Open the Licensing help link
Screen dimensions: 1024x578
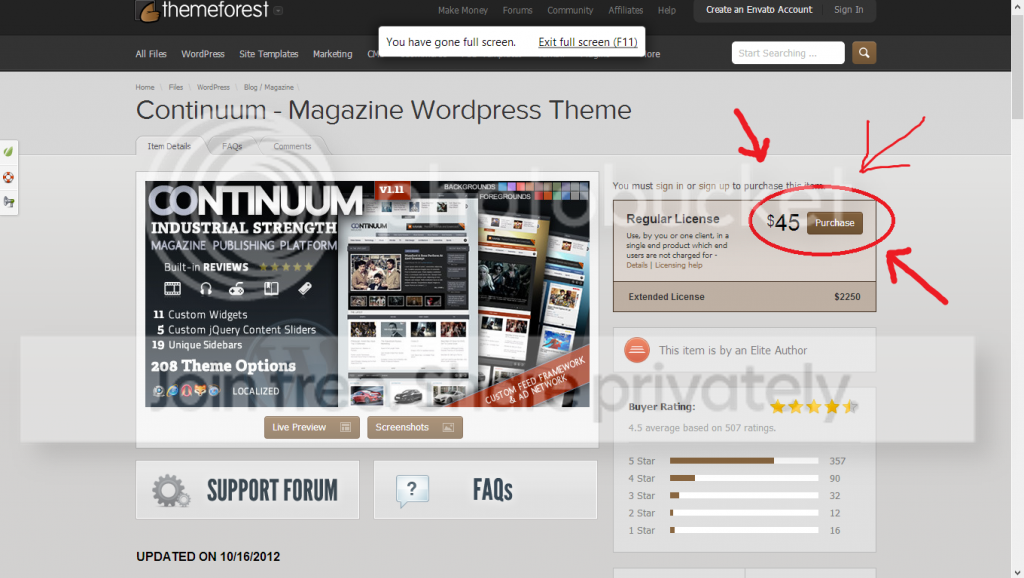(679, 265)
